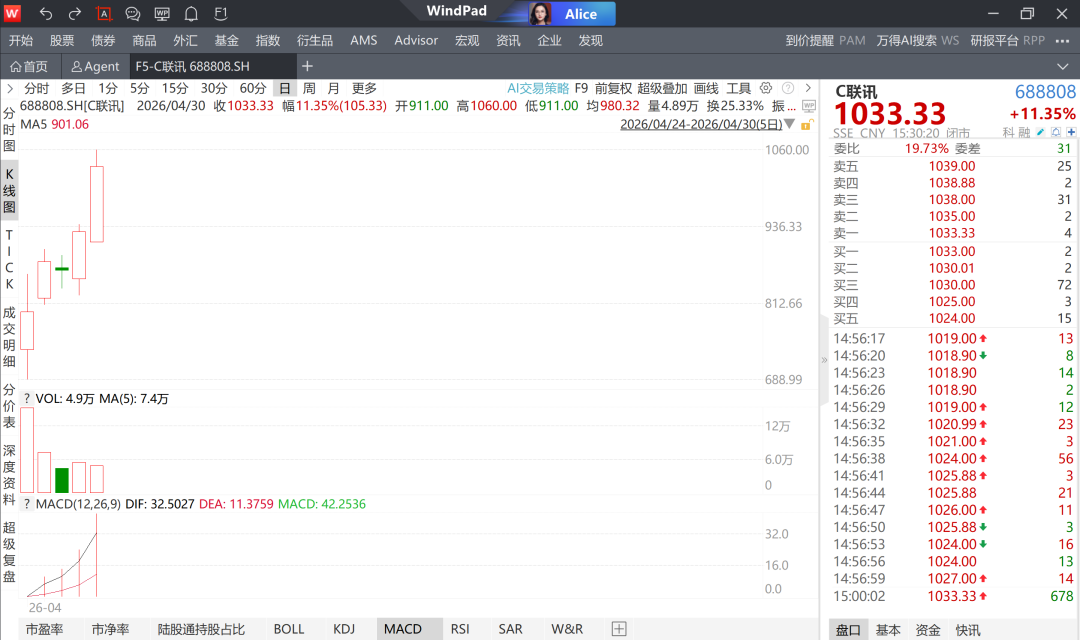Click AI交易策略 link

[x=538, y=88]
